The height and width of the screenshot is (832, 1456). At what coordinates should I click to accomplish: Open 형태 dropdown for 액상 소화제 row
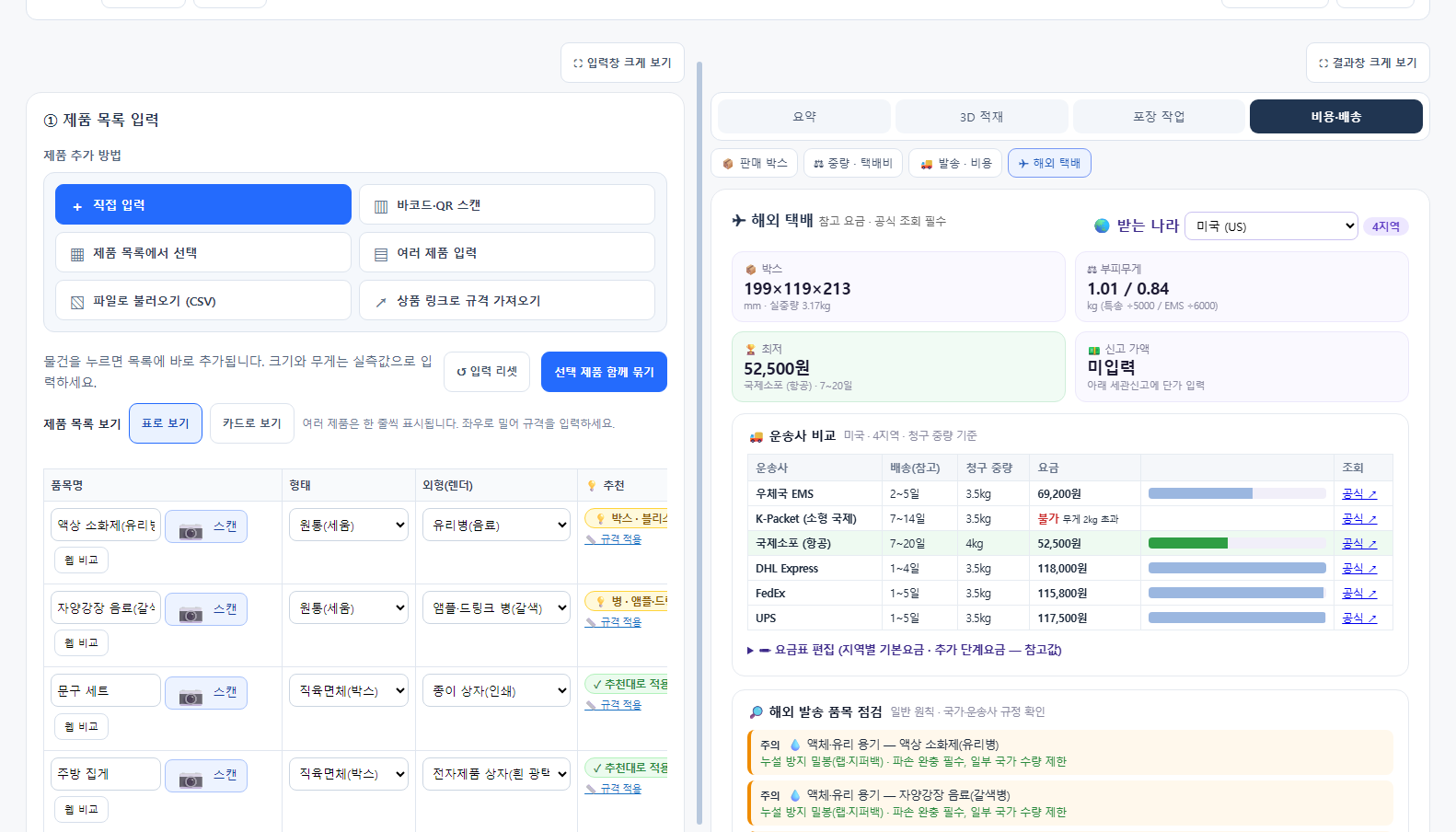[349, 526]
